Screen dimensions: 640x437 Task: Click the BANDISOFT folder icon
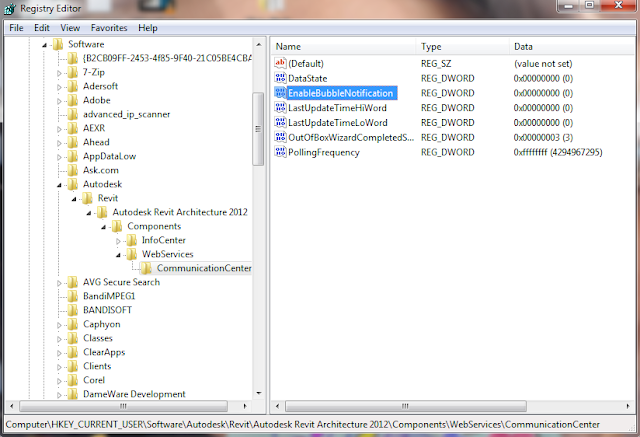pos(73,310)
